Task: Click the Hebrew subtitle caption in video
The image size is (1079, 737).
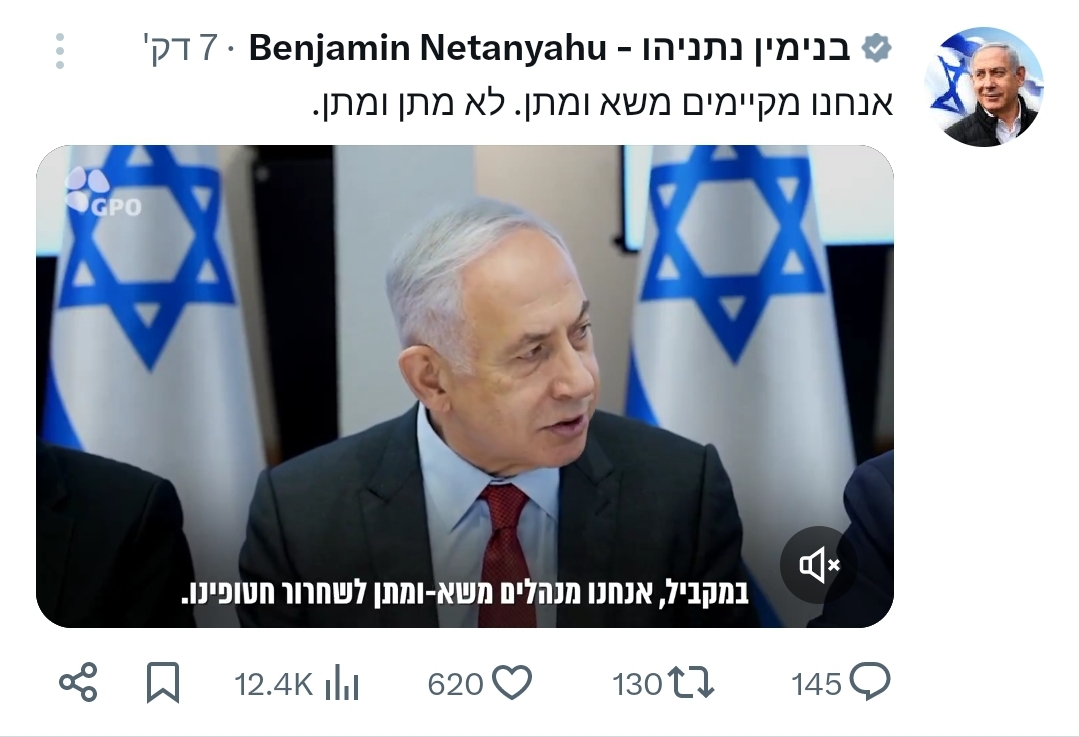Action: (464, 592)
